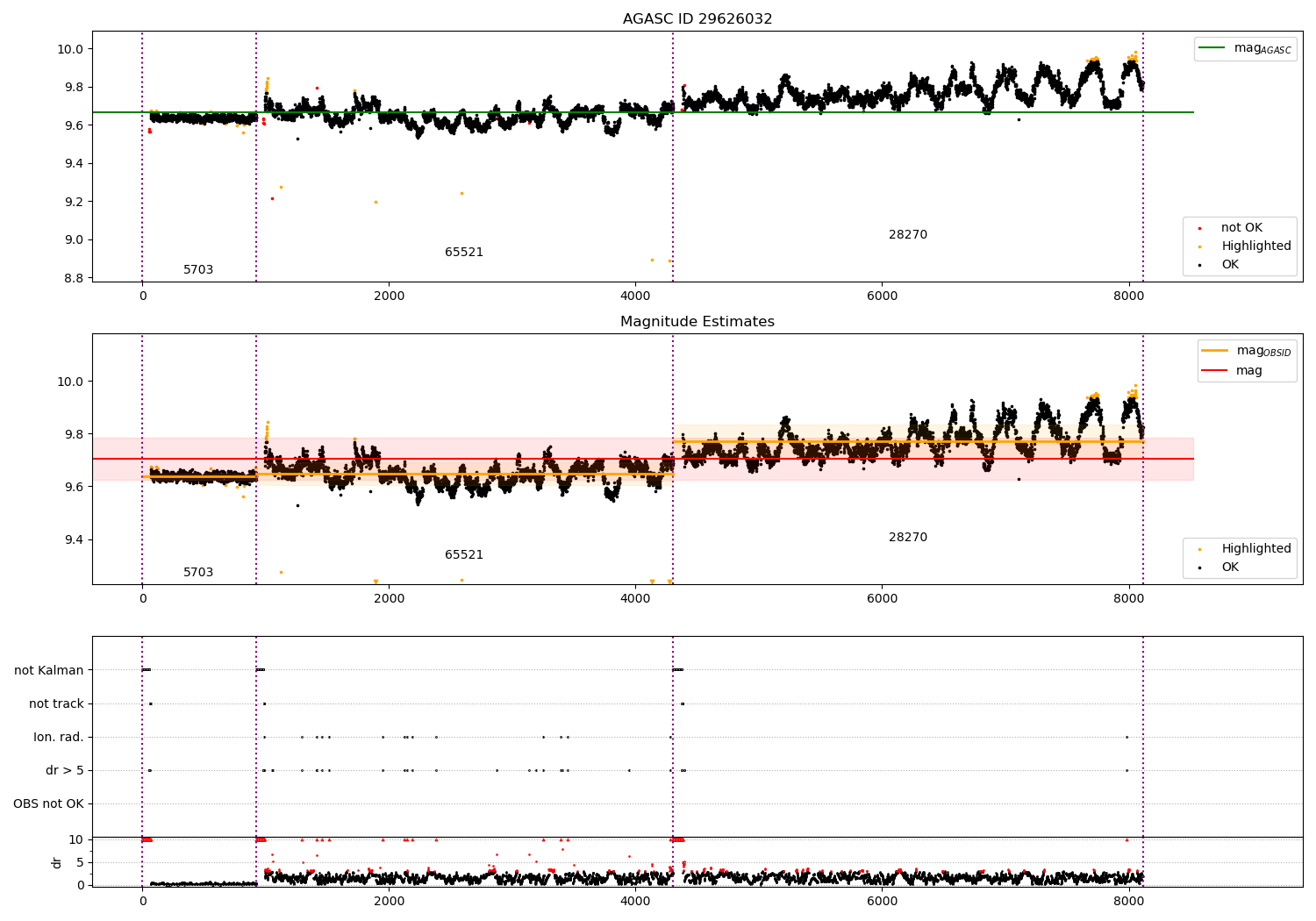Click obsid label 5703 in the top plot
Screen dimensions: 1316x921
198,270
